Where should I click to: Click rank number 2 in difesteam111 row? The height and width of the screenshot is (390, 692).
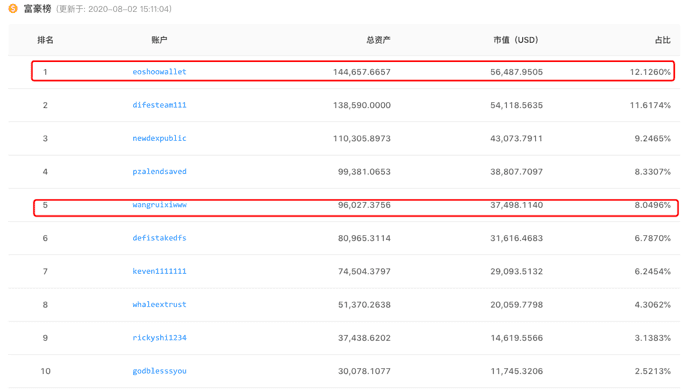point(45,105)
